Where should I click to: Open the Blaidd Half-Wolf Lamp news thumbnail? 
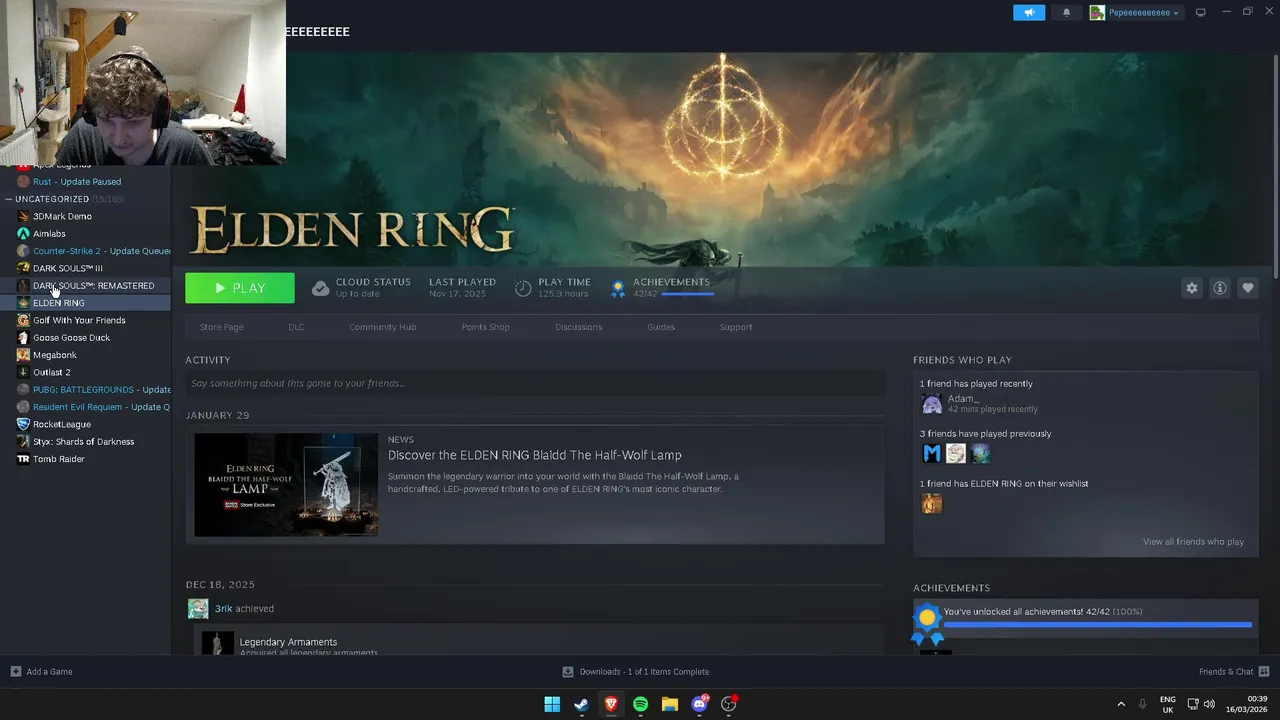click(286, 485)
